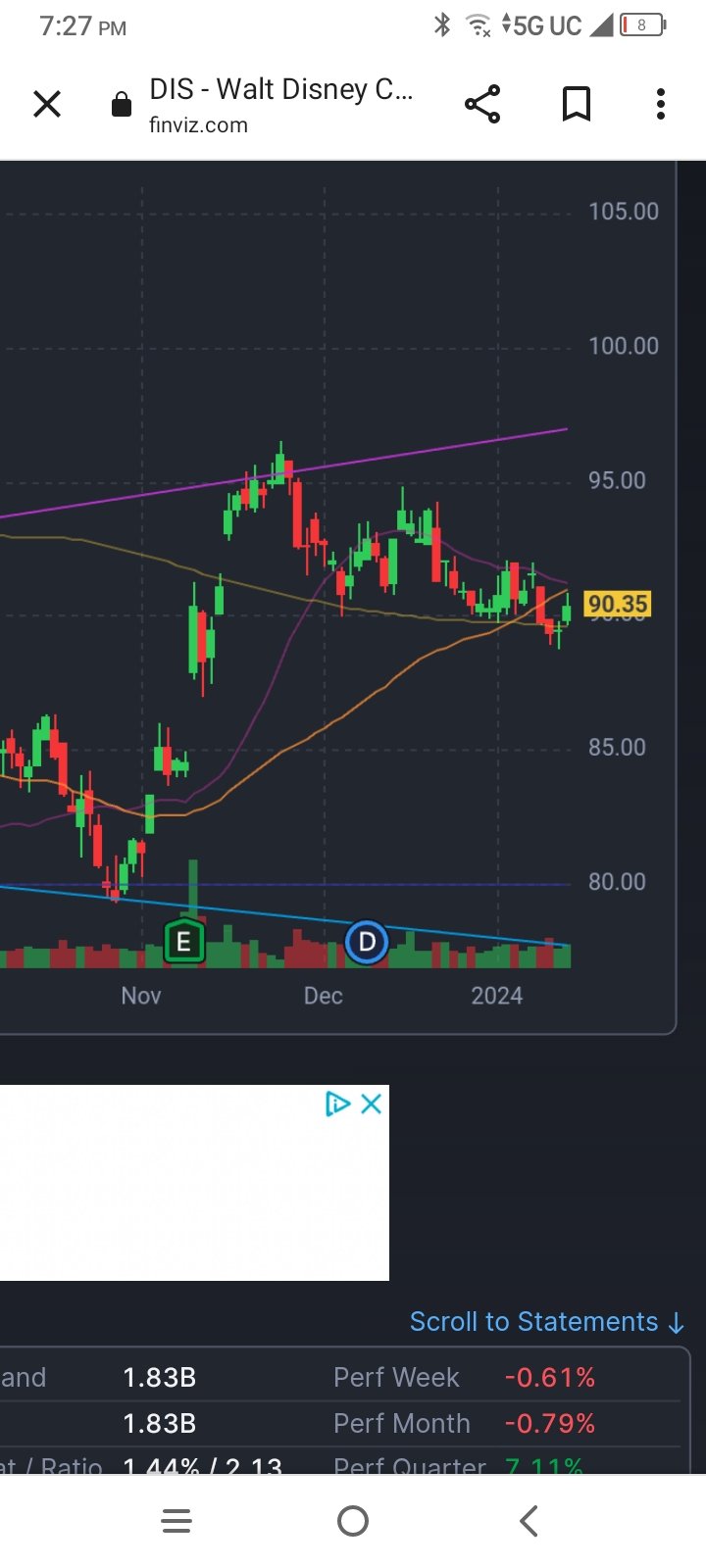Tap the DIS - Walt Disney page title

click(281, 89)
